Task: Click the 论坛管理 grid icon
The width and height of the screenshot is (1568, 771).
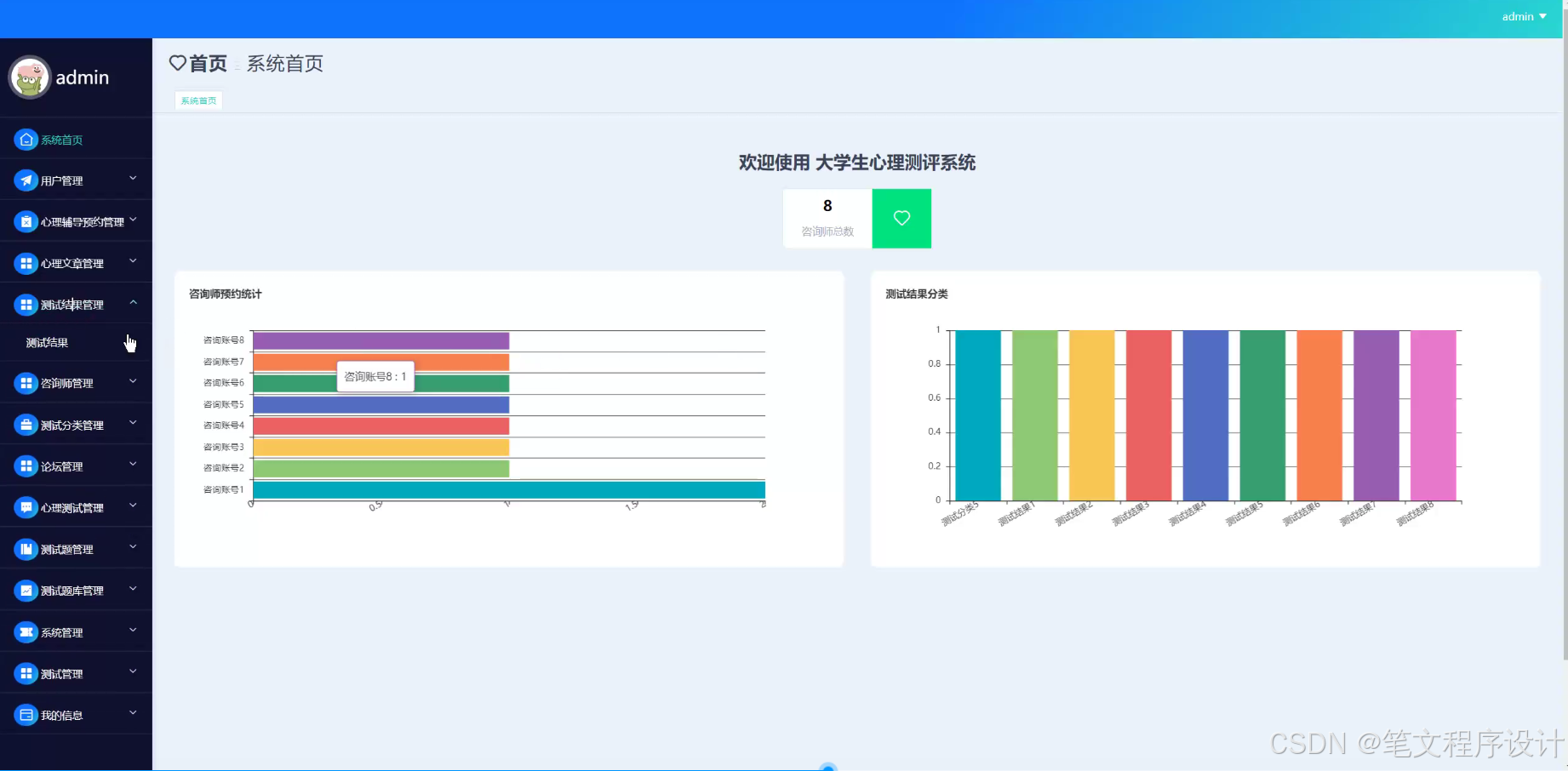Action: [x=26, y=466]
